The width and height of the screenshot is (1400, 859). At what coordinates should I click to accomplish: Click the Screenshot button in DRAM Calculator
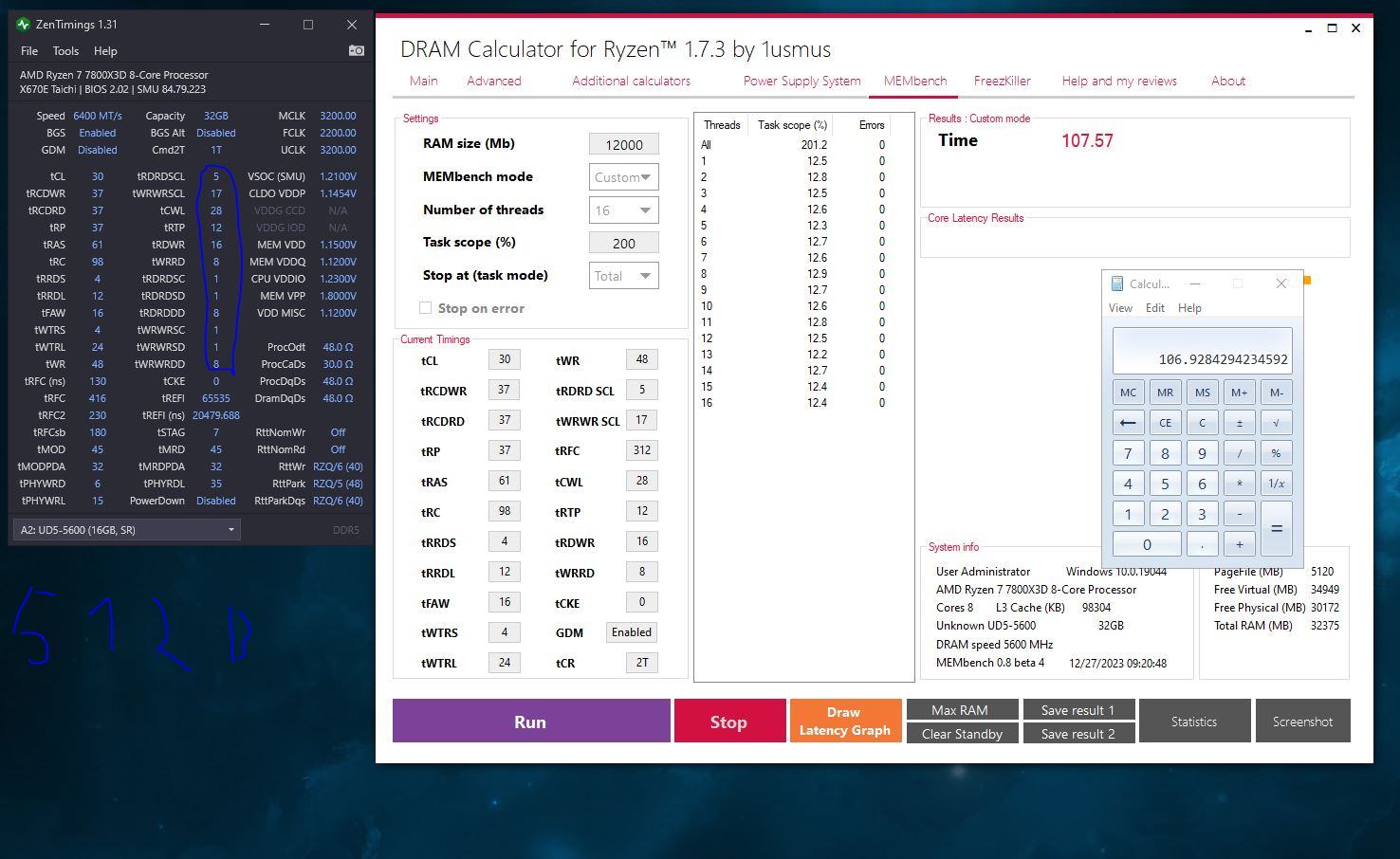coord(1302,722)
